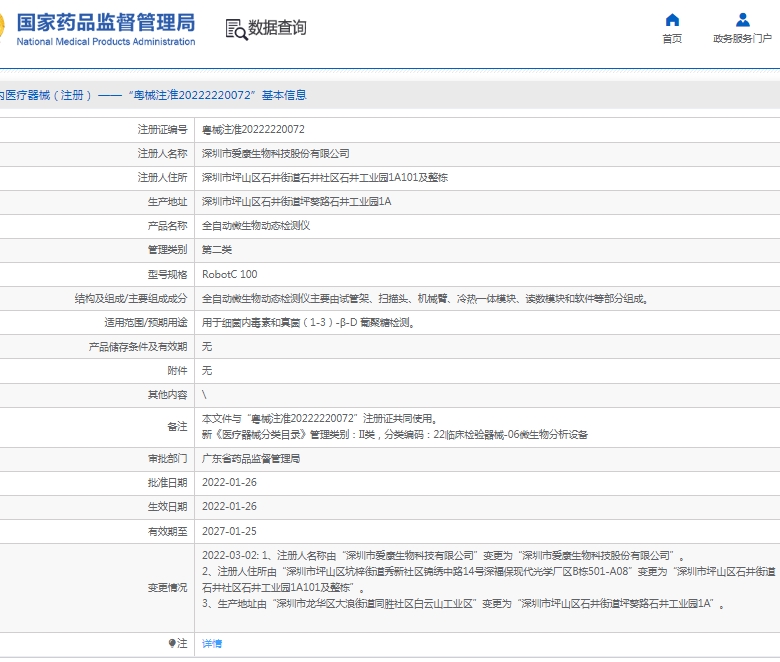Click remark line 本文件与注册证共同使用
This screenshot has width=780, height=662.
tap(319, 419)
